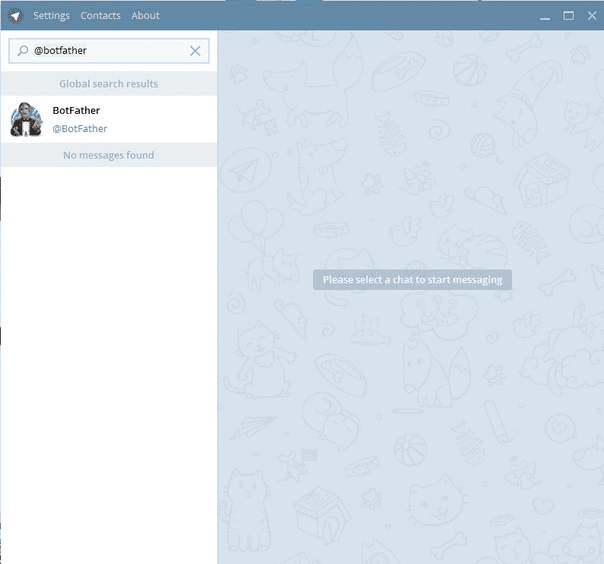Image resolution: width=604 pixels, height=564 pixels.
Task: Click the magnifier icon in search box
Action: point(23,50)
